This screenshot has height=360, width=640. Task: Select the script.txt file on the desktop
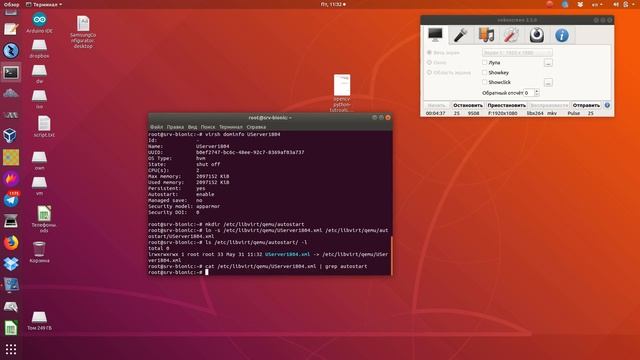point(44,126)
